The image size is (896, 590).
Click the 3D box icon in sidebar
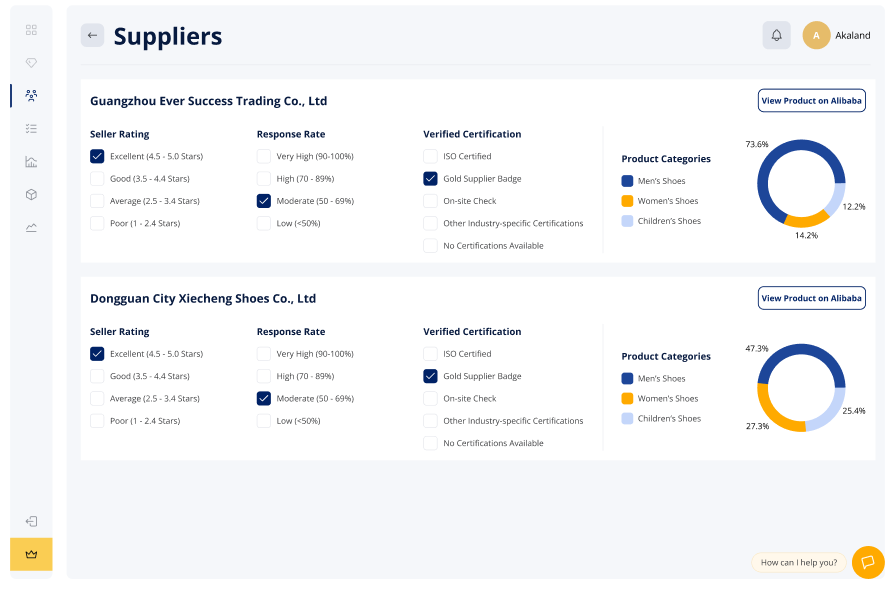pyautogui.click(x=31, y=195)
